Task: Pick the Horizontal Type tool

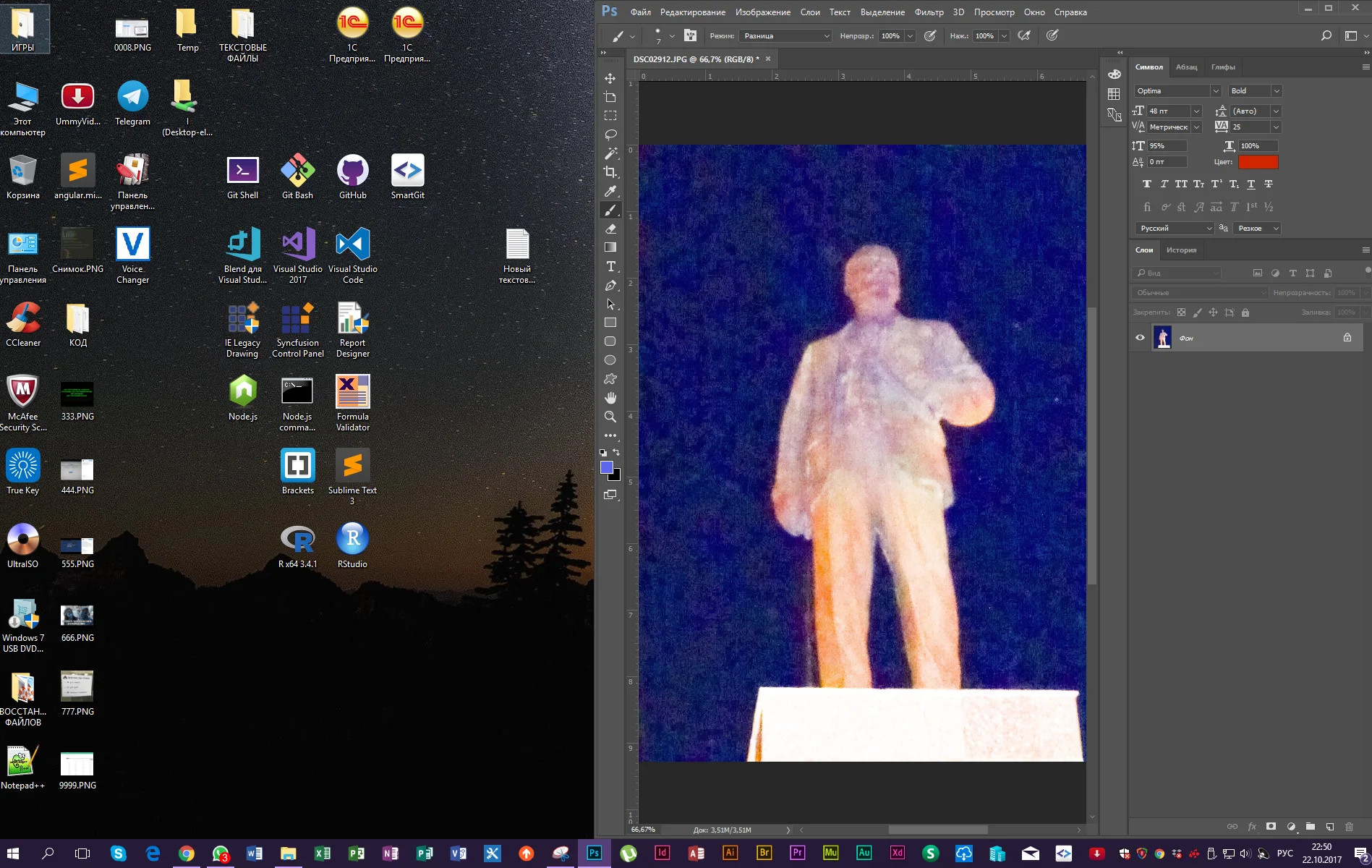Action: [x=611, y=266]
